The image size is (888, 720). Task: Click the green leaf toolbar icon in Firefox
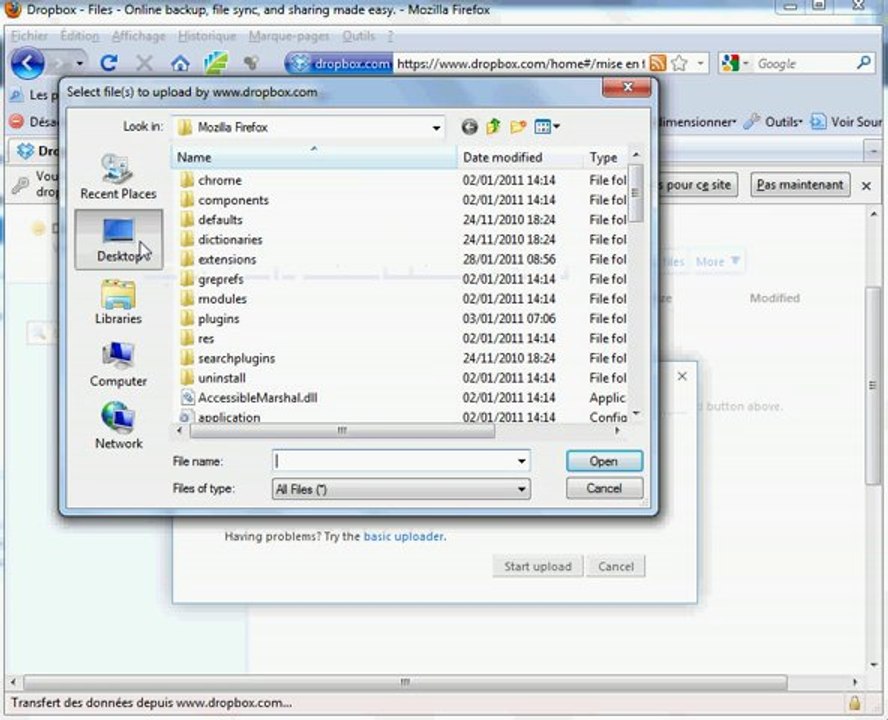point(216,63)
